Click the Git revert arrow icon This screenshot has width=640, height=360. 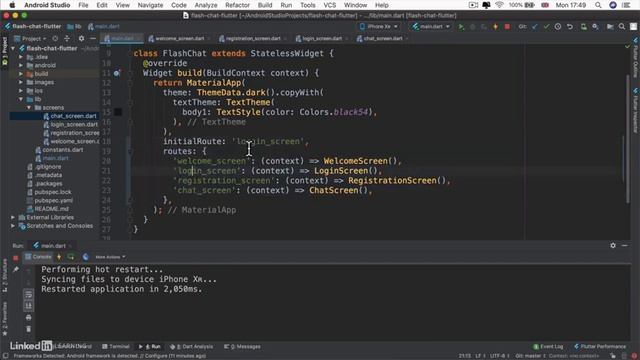tap(570, 27)
